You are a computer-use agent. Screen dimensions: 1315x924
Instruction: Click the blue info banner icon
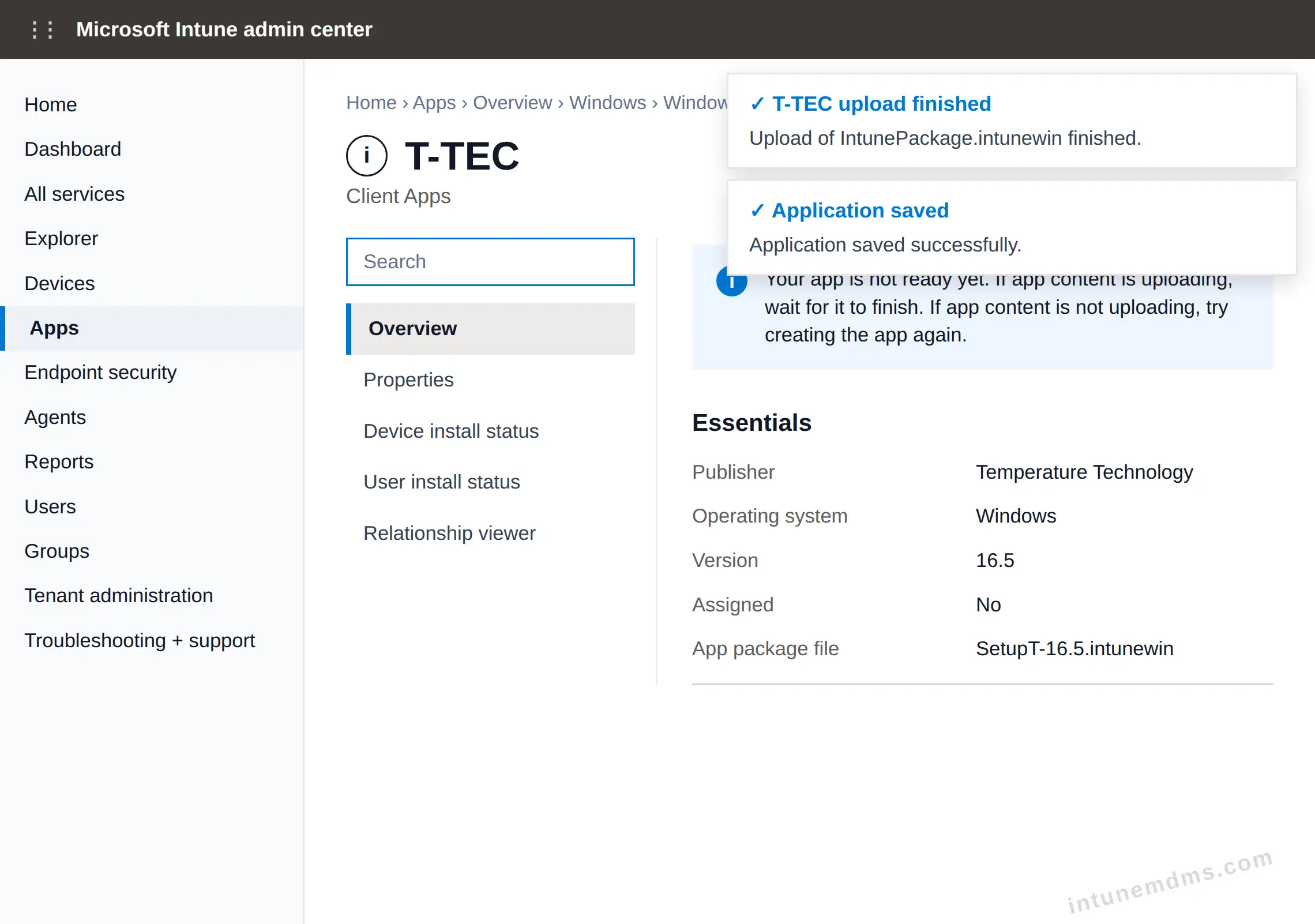coord(731,283)
